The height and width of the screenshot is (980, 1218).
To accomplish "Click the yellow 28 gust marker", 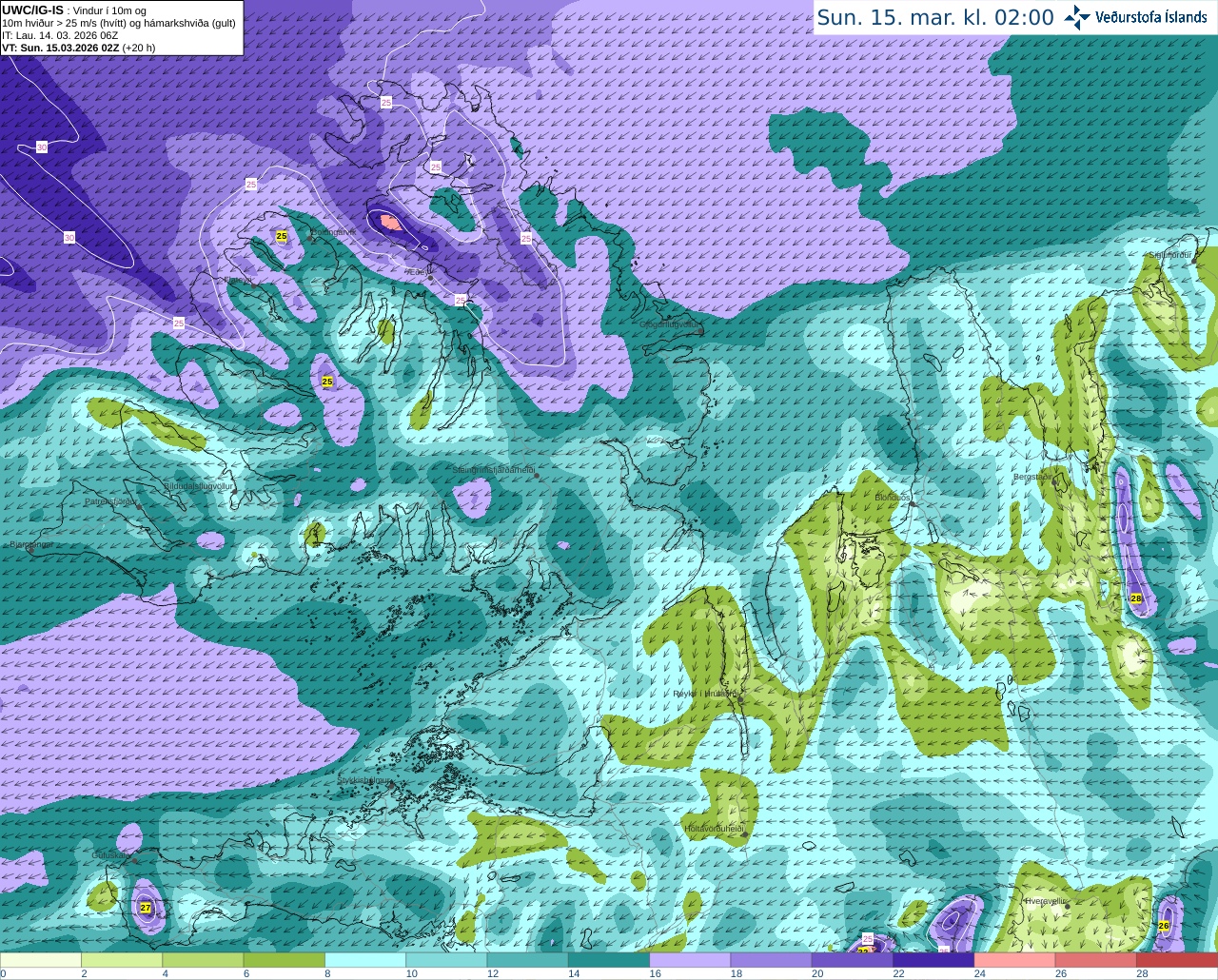I will point(1136,598).
